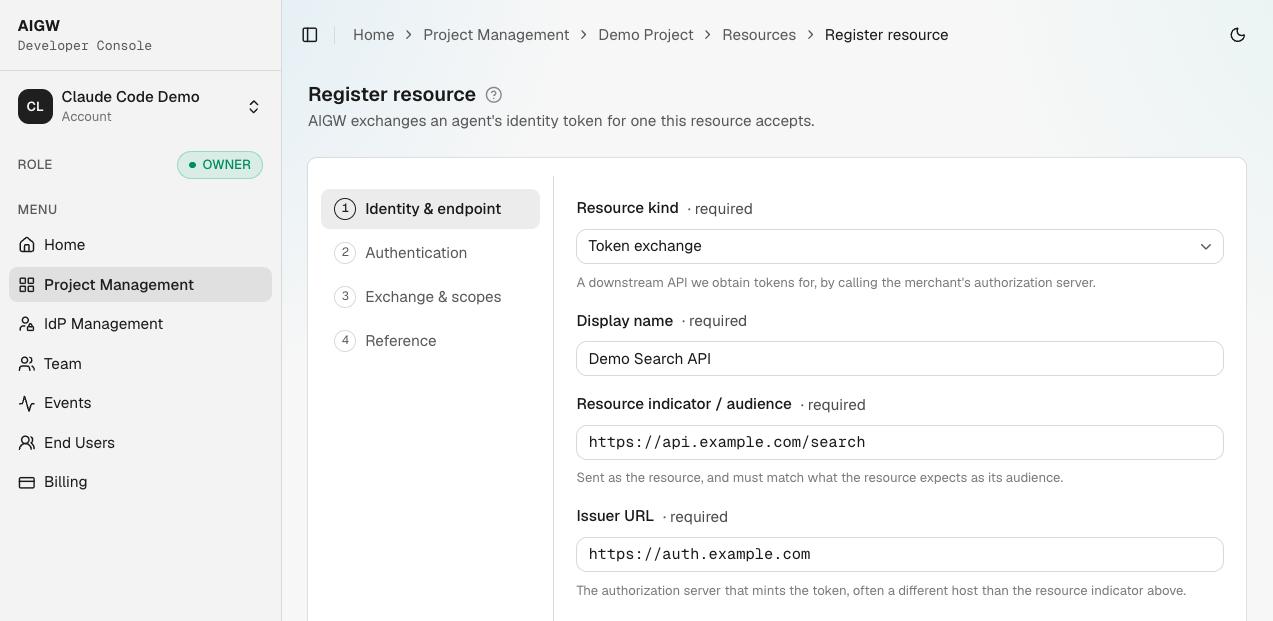Click the Home house icon in menu
The height and width of the screenshot is (621, 1273).
[27, 245]
